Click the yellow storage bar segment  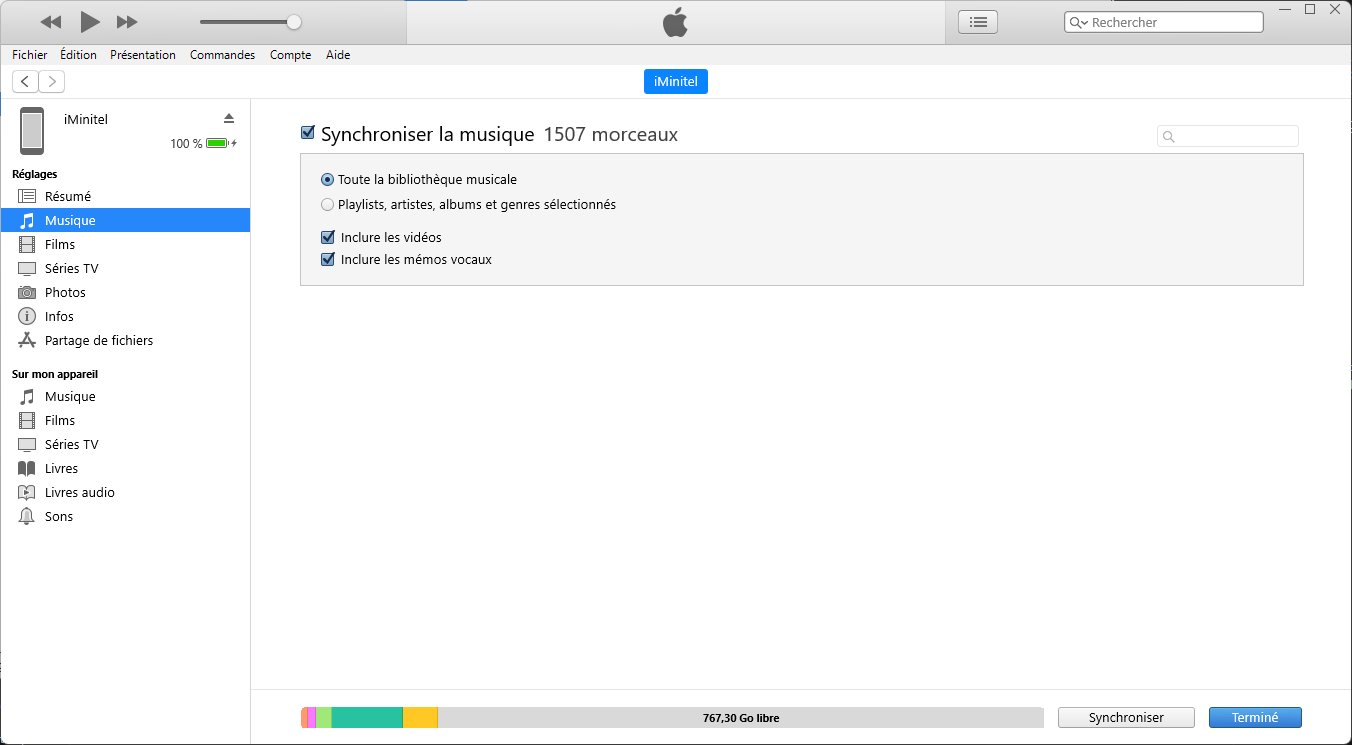pos(420,718)
